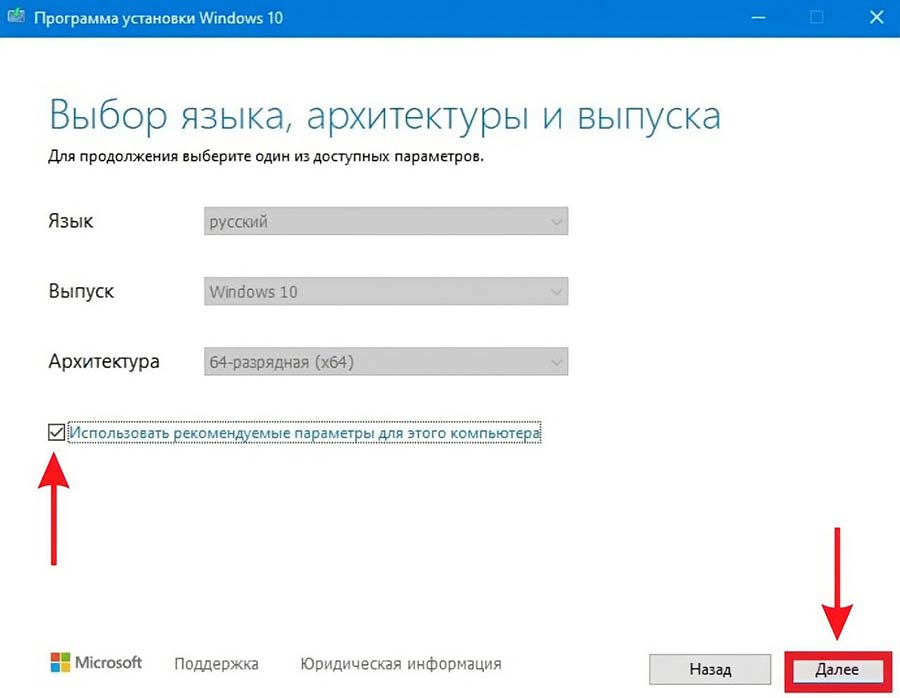The image size is (900, 698).
Task: Click the Архитектура field label
Action: click(103, 362)
